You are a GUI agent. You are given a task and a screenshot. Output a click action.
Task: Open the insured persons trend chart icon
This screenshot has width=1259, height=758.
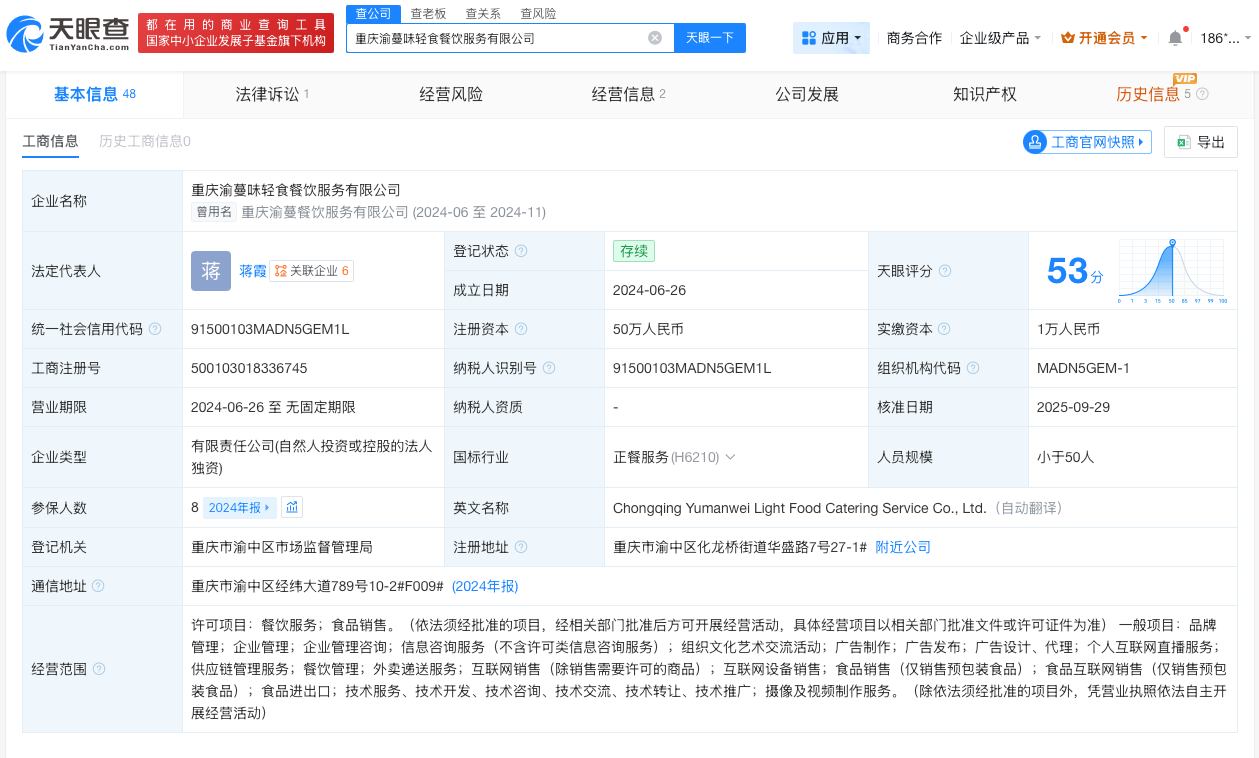[x=292, y=508]
